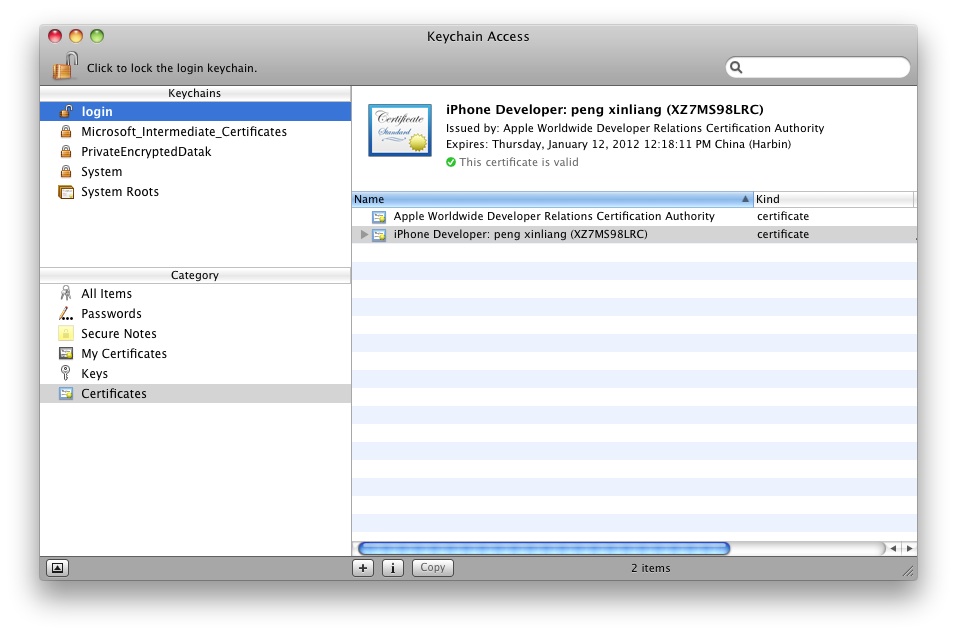
Task: Click the unlocked padlock icon beside login
Action: tap(66, 111)
